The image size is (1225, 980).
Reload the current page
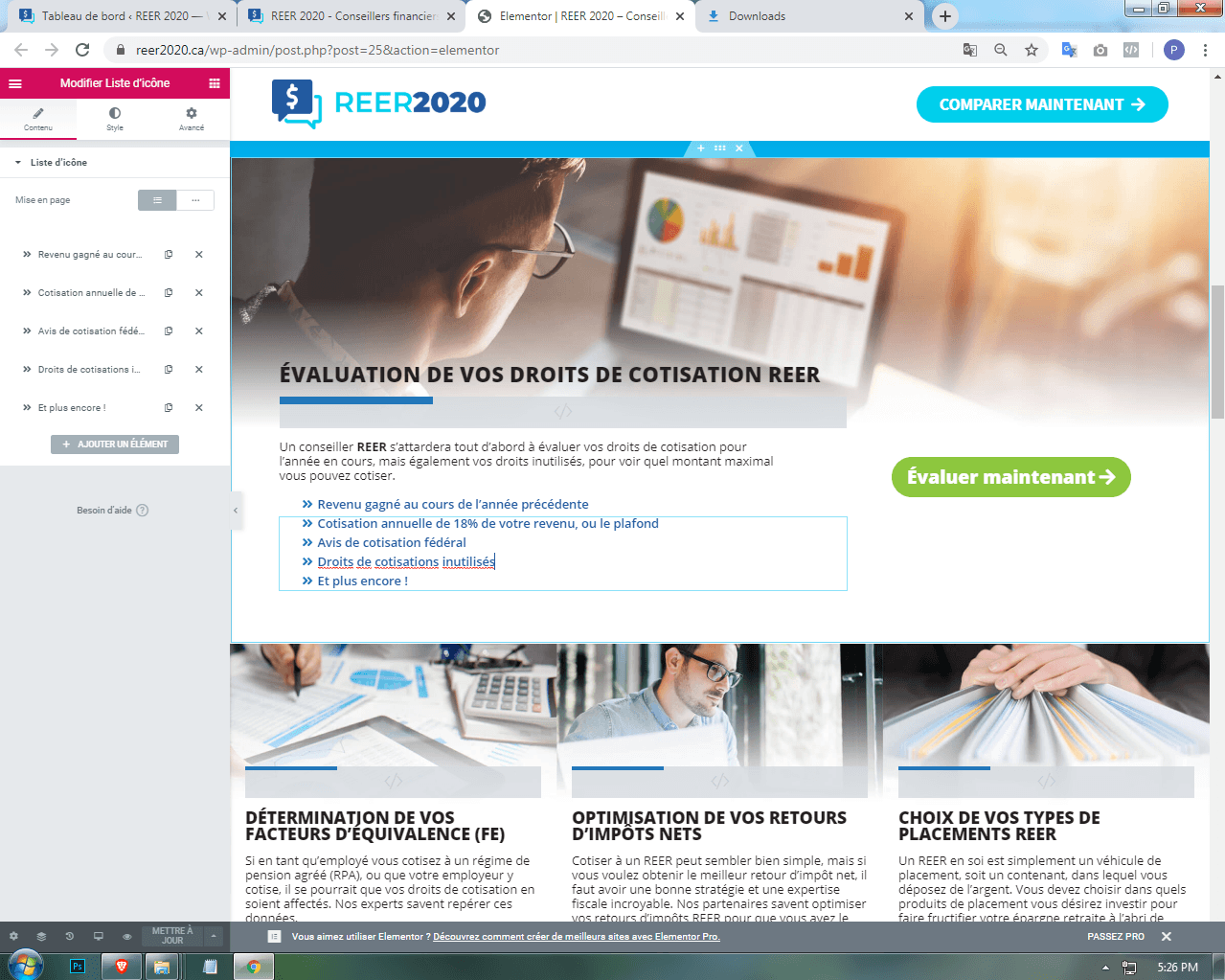pyautogui.click(x=82, y=50)
